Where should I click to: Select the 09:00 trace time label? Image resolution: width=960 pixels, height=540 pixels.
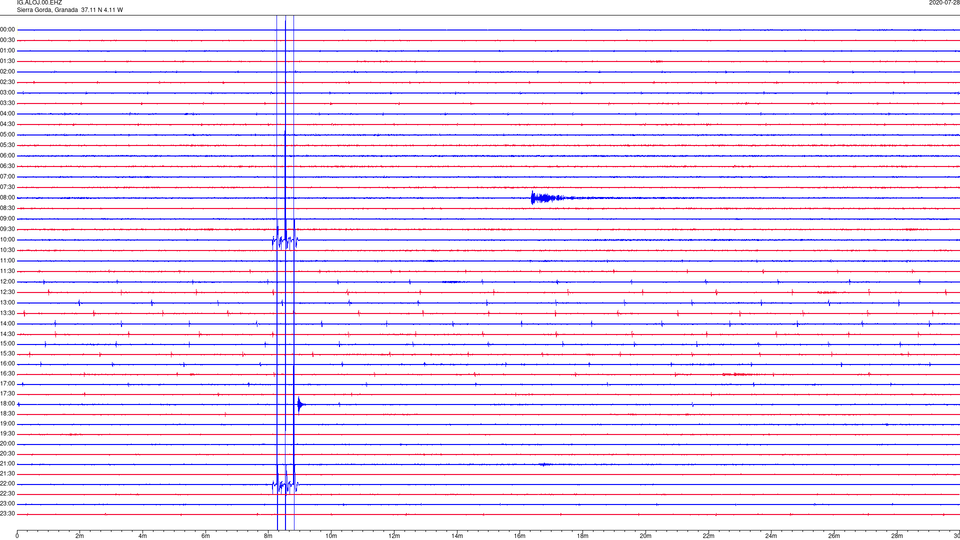8,218
